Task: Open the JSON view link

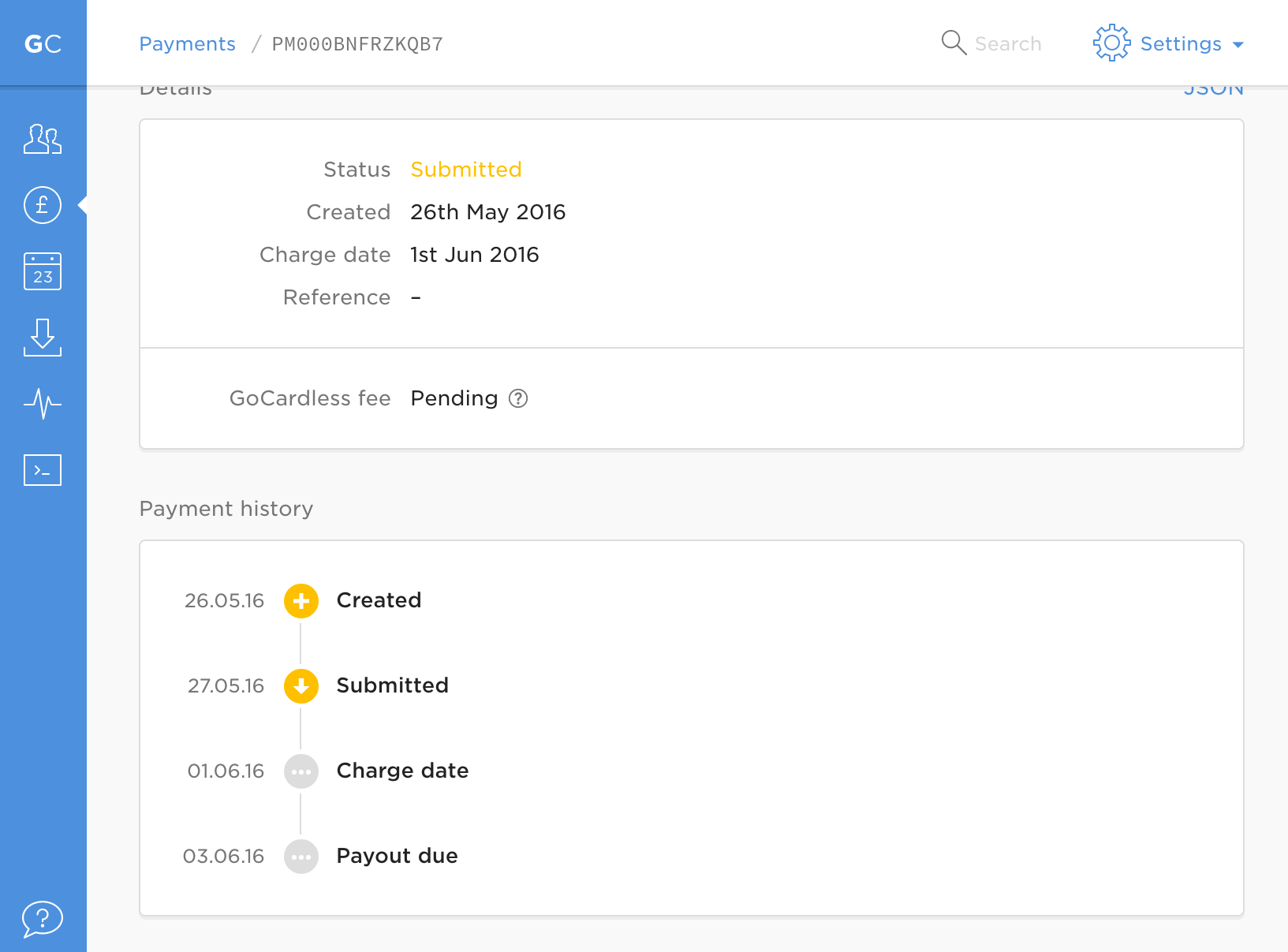Action: (x=1213, y=90)
